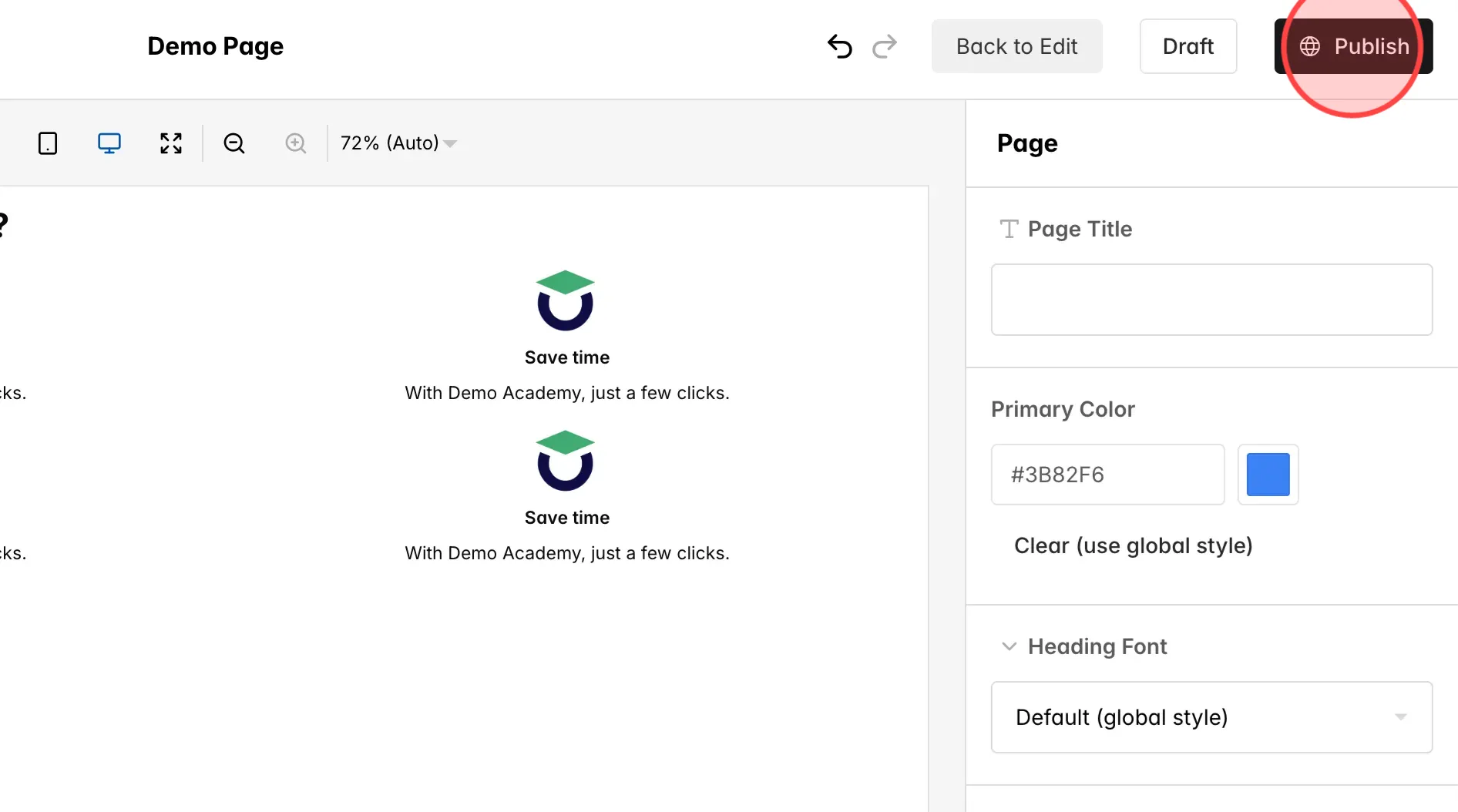Open the blue Primary Color swatch
Viewport: 1458px width, 812px height.
tap(1268, 475)
